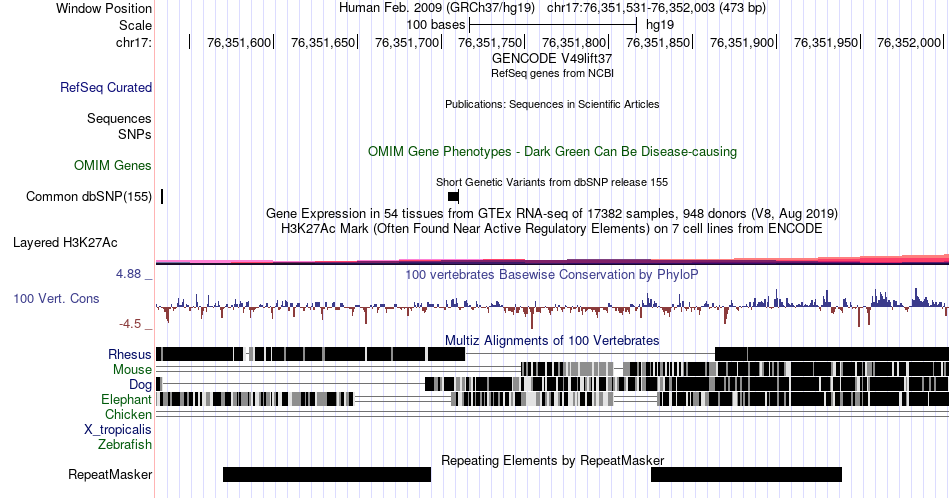The width and height of the screenshot is (950, 498).
Task: Click the 76,352,000 ruler position
Action: click(909, 42)
